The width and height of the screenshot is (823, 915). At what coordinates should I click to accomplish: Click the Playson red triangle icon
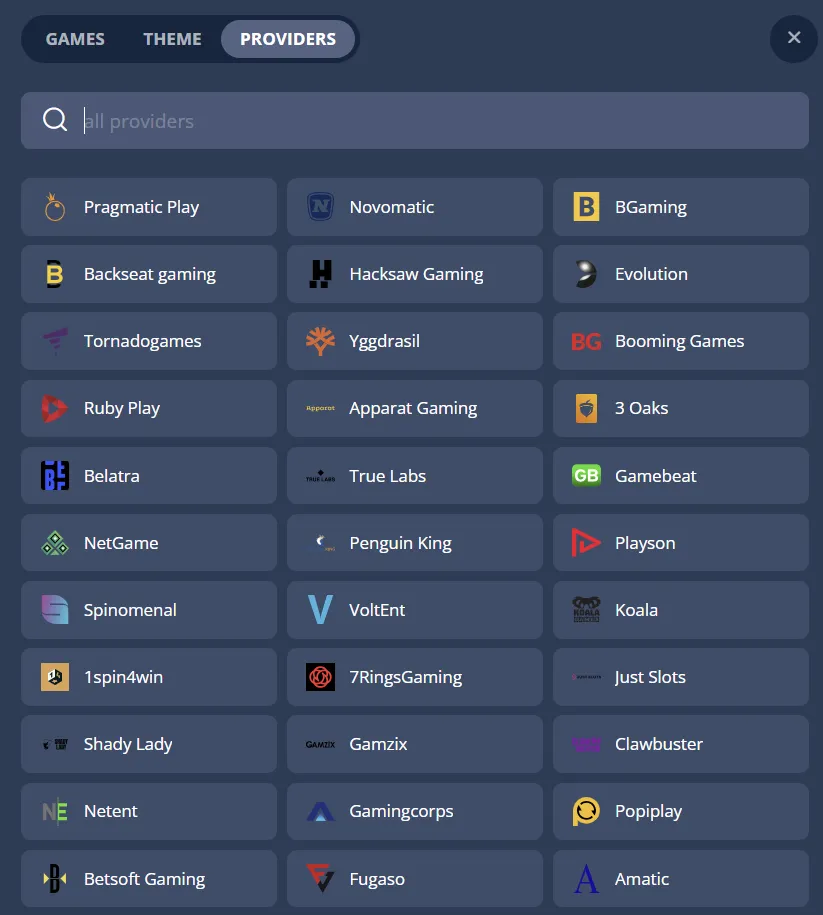tap(585, 543)
